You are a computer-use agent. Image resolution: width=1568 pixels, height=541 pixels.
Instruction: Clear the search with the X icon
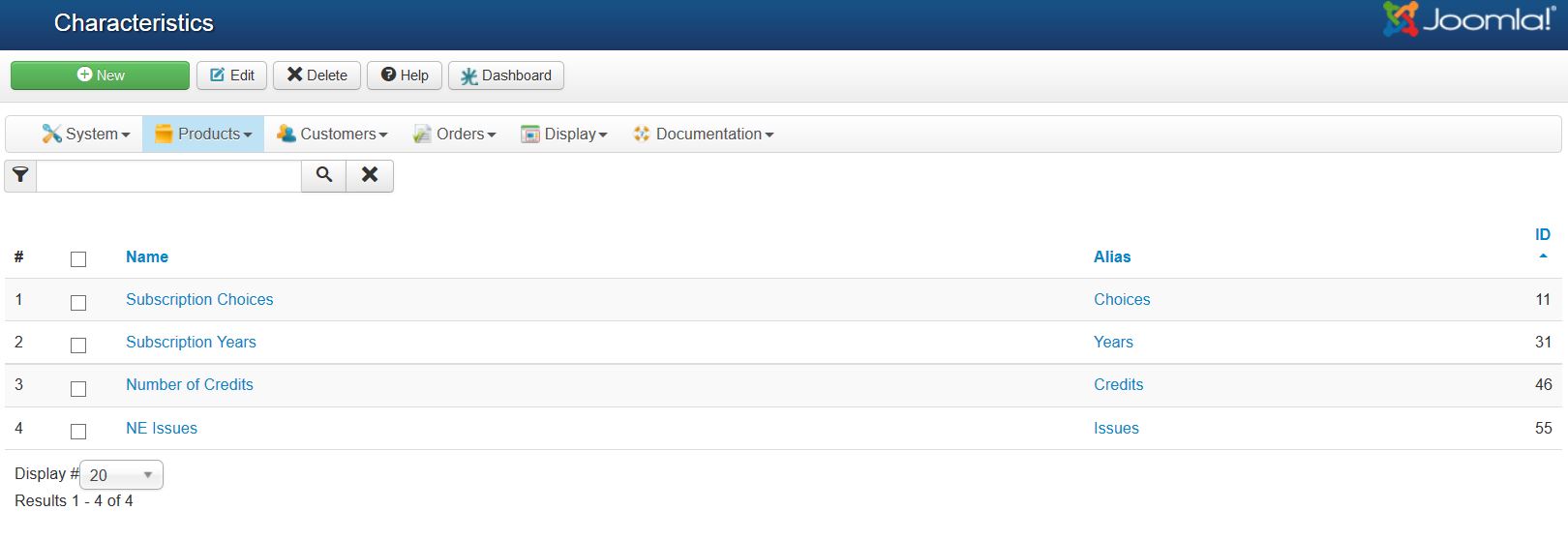pyautogui.click(x=370, y=175)
